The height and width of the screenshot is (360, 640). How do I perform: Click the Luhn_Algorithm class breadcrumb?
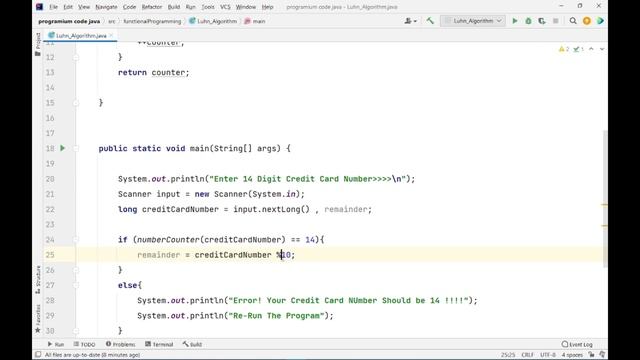point(213,21)
